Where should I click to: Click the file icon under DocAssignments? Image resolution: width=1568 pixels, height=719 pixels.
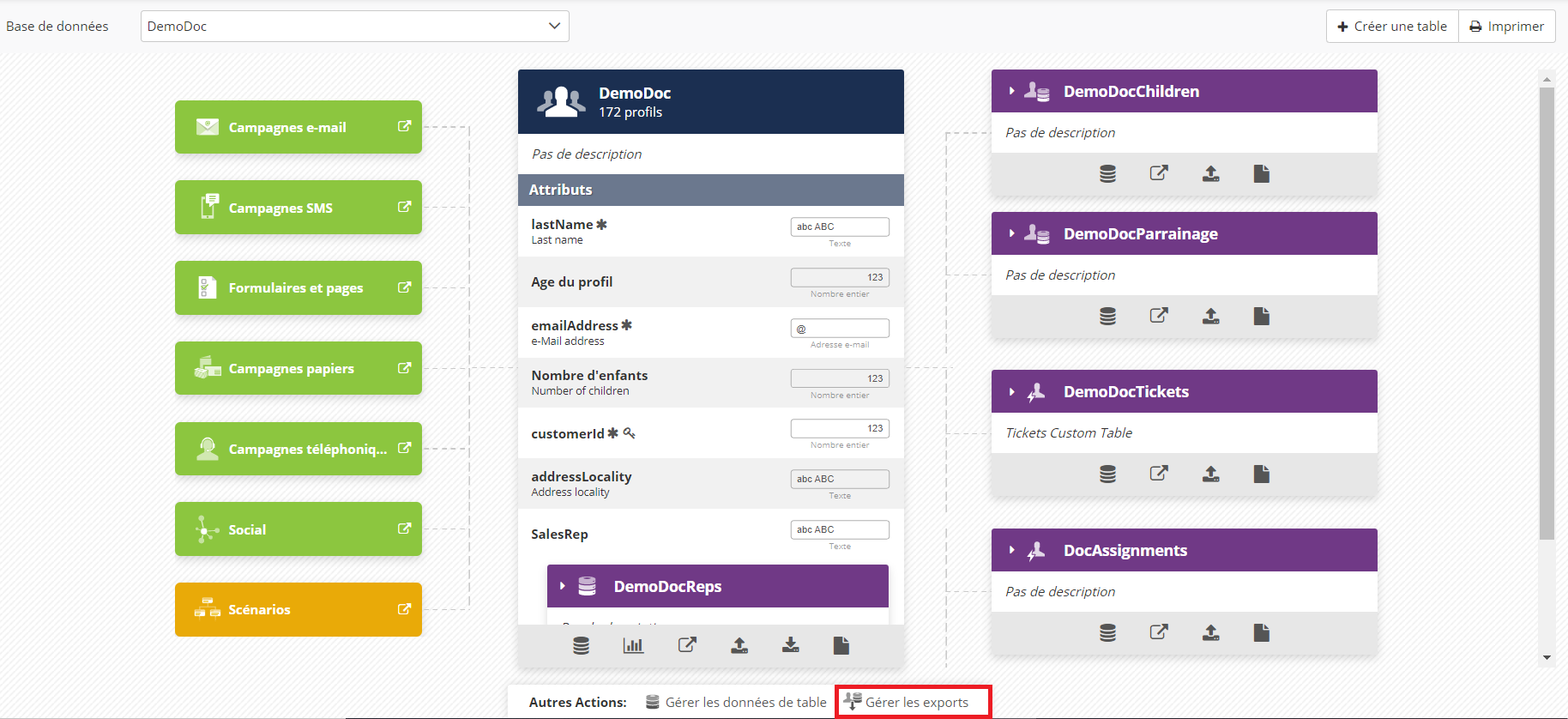(x=1261, y=633)
